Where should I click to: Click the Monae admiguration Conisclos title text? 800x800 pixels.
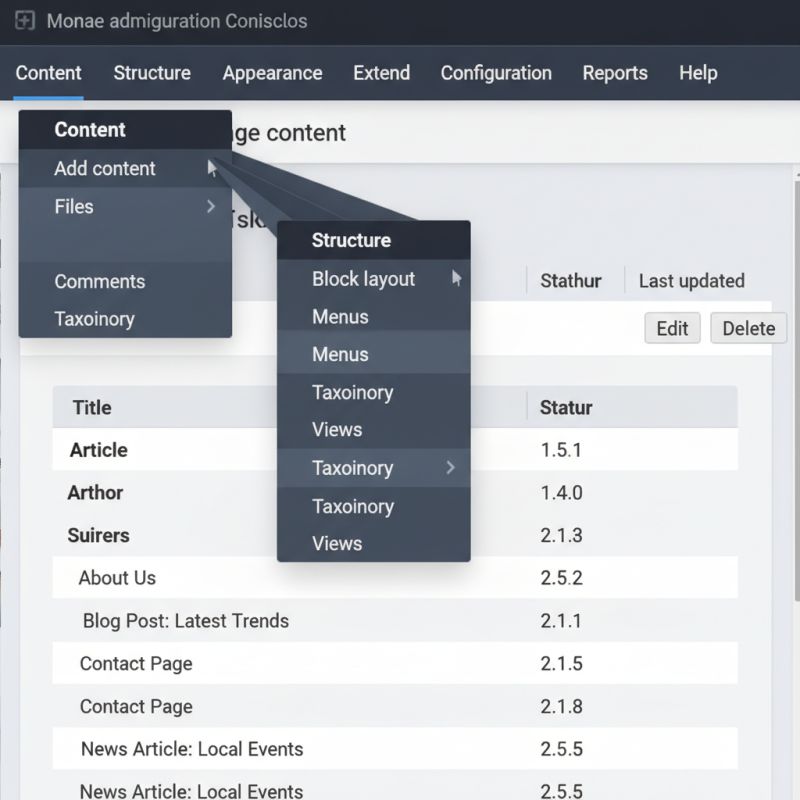[177, 21]
